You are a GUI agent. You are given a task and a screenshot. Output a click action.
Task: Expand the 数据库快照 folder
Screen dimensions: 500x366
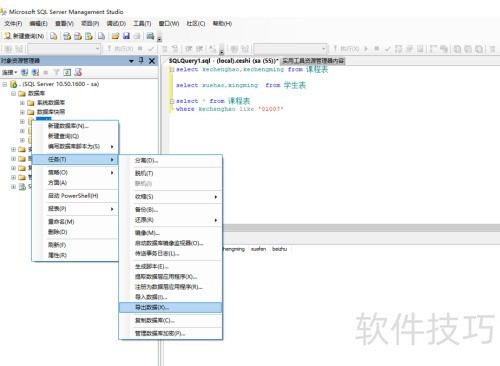coord(22,112)
